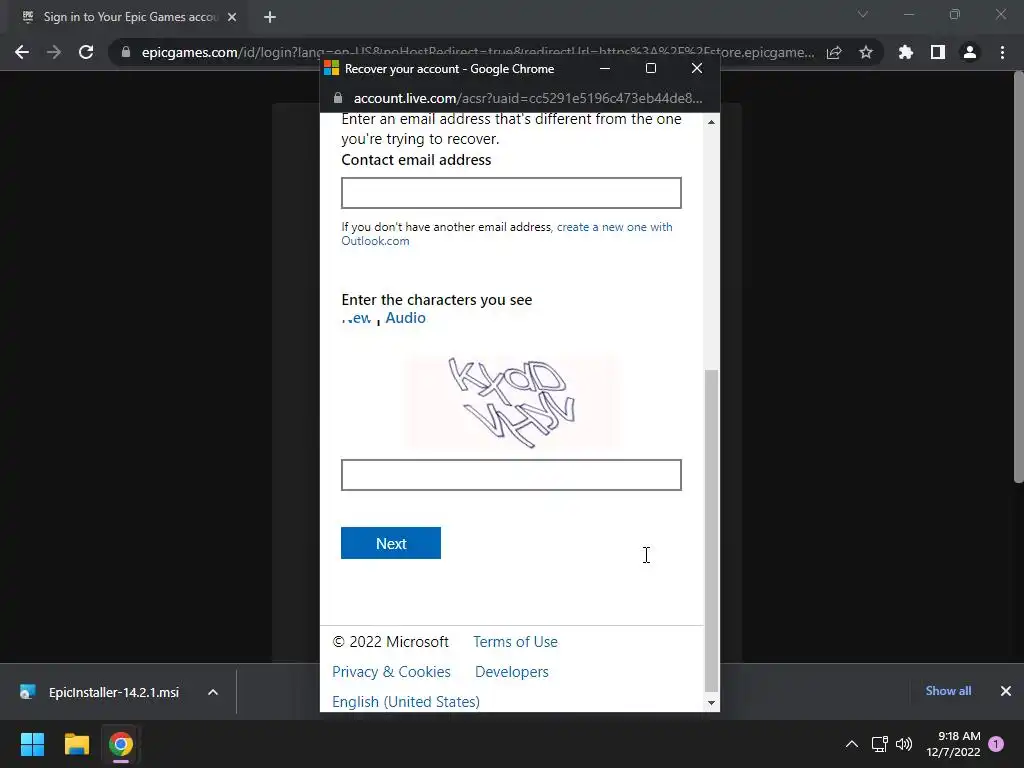Viewport: 1024px width, 768px height.
Task: Go back using the Chrome back arrow
Action: (x=22, y=52)
